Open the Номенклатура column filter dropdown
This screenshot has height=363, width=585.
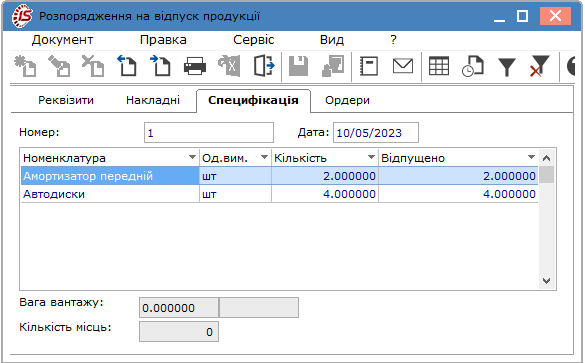(x=193, y=157)
